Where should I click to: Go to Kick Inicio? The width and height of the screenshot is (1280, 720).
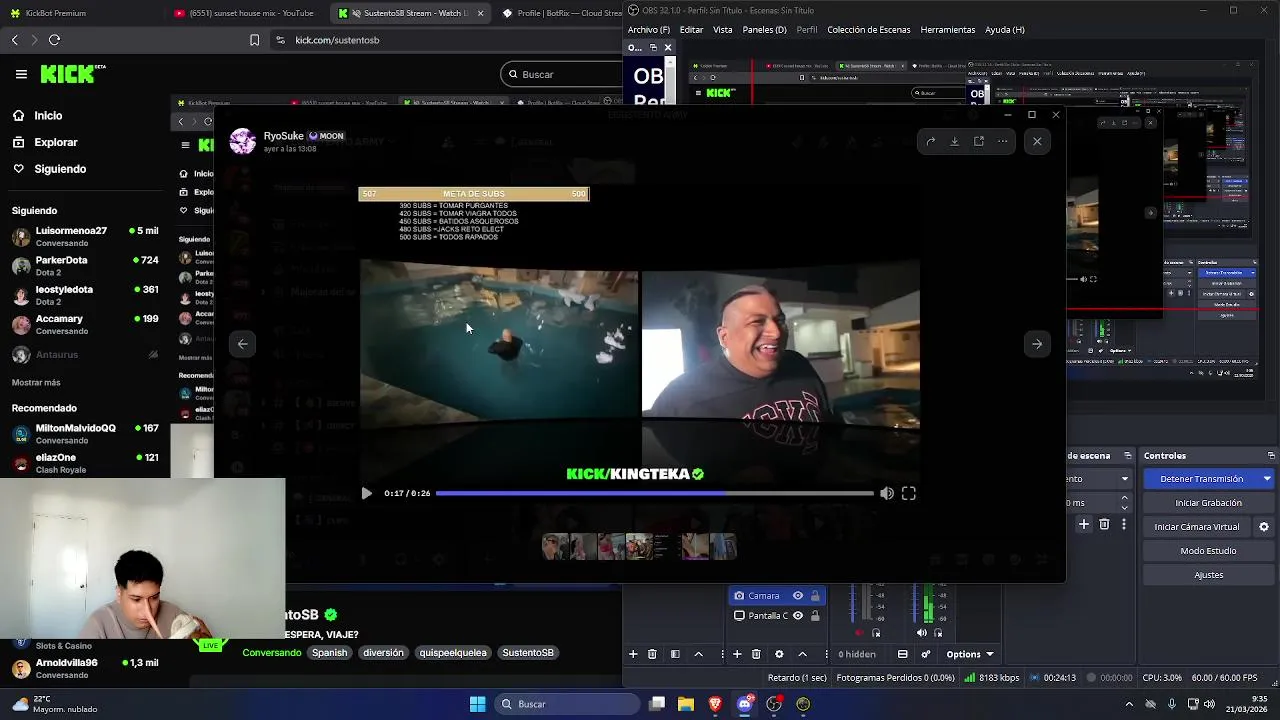(48, 116)
